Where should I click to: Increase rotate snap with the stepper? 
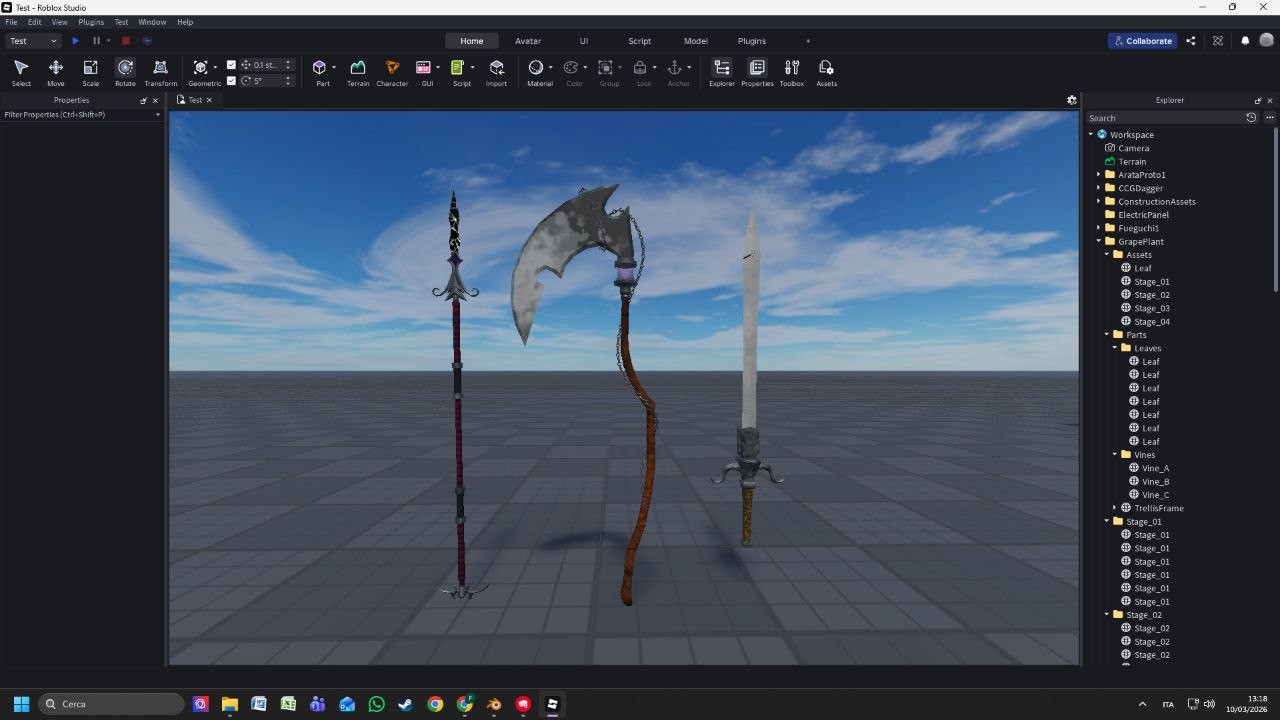pyautogui.click(x=288, y=78)
